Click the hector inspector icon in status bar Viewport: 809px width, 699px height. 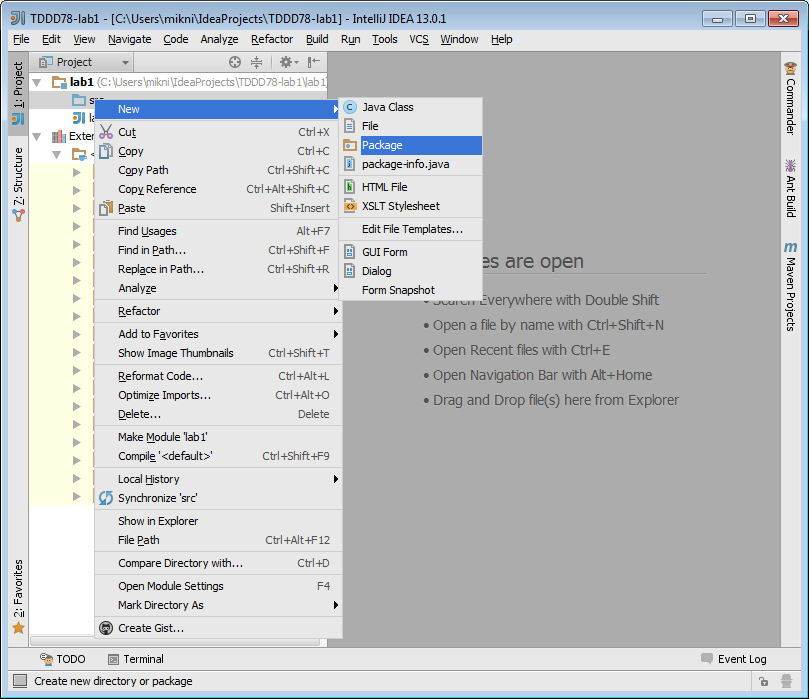coord(786,681)
